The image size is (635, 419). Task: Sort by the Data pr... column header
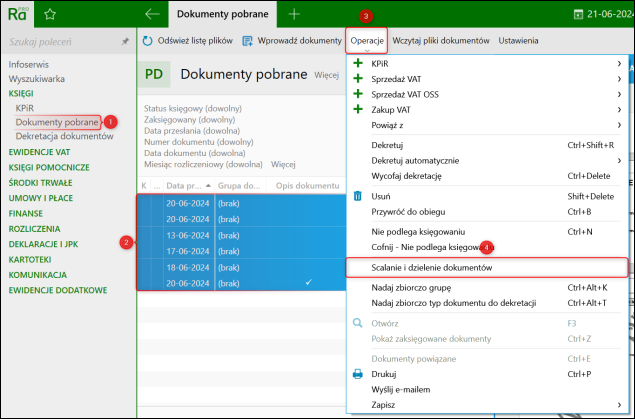(188, 186)
